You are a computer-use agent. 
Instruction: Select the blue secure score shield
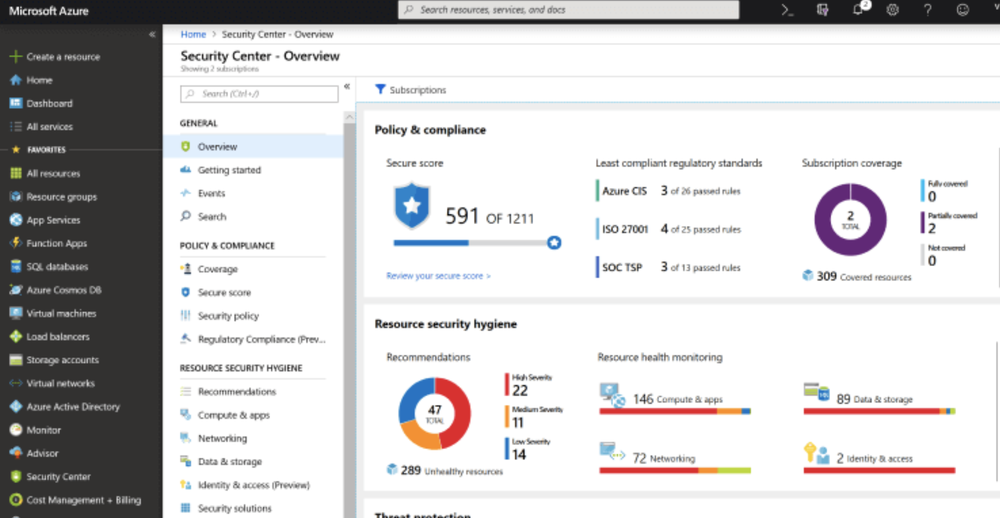coord(411,205)
